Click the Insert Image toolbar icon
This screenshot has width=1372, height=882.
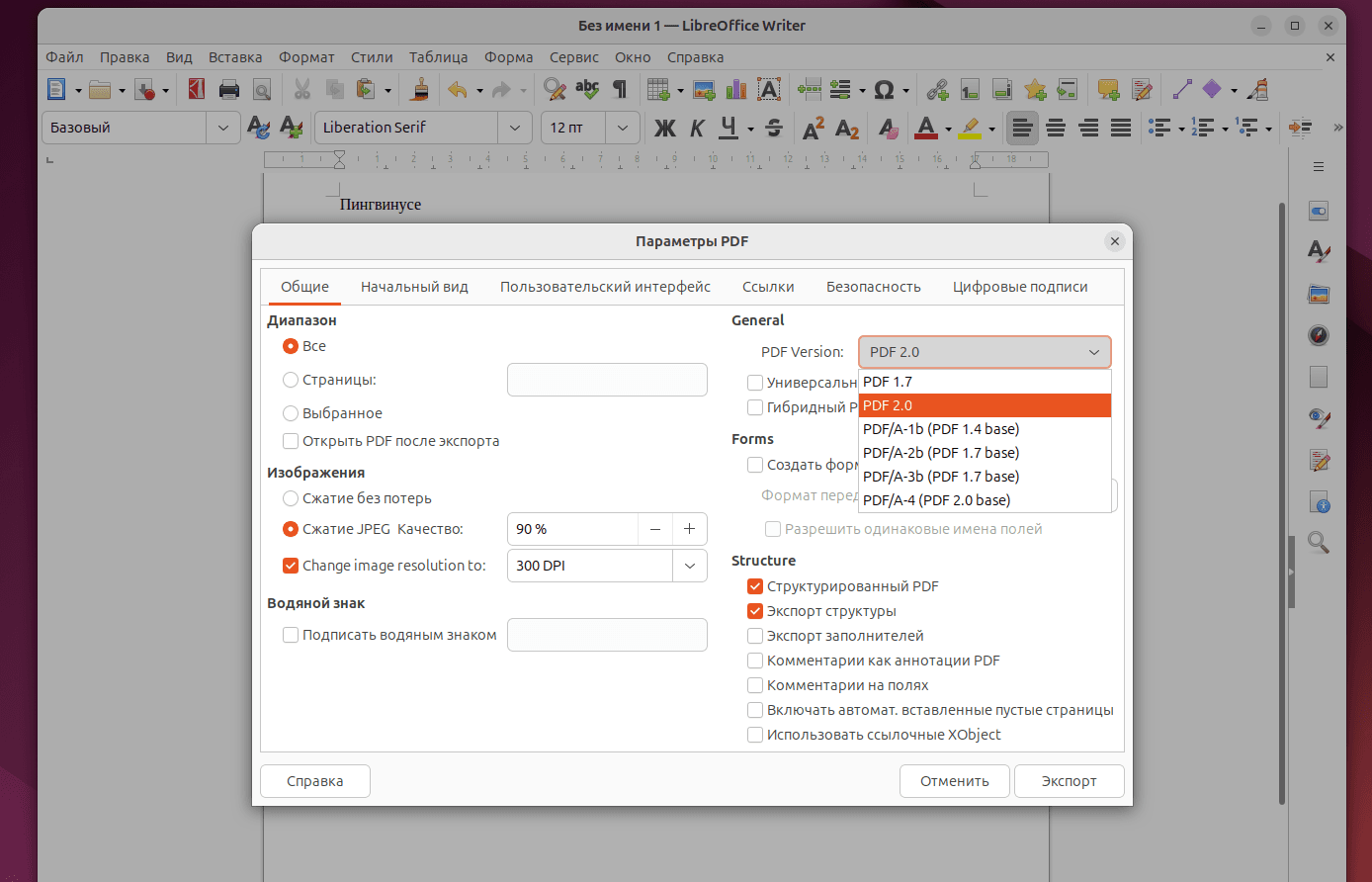[704, 90]
